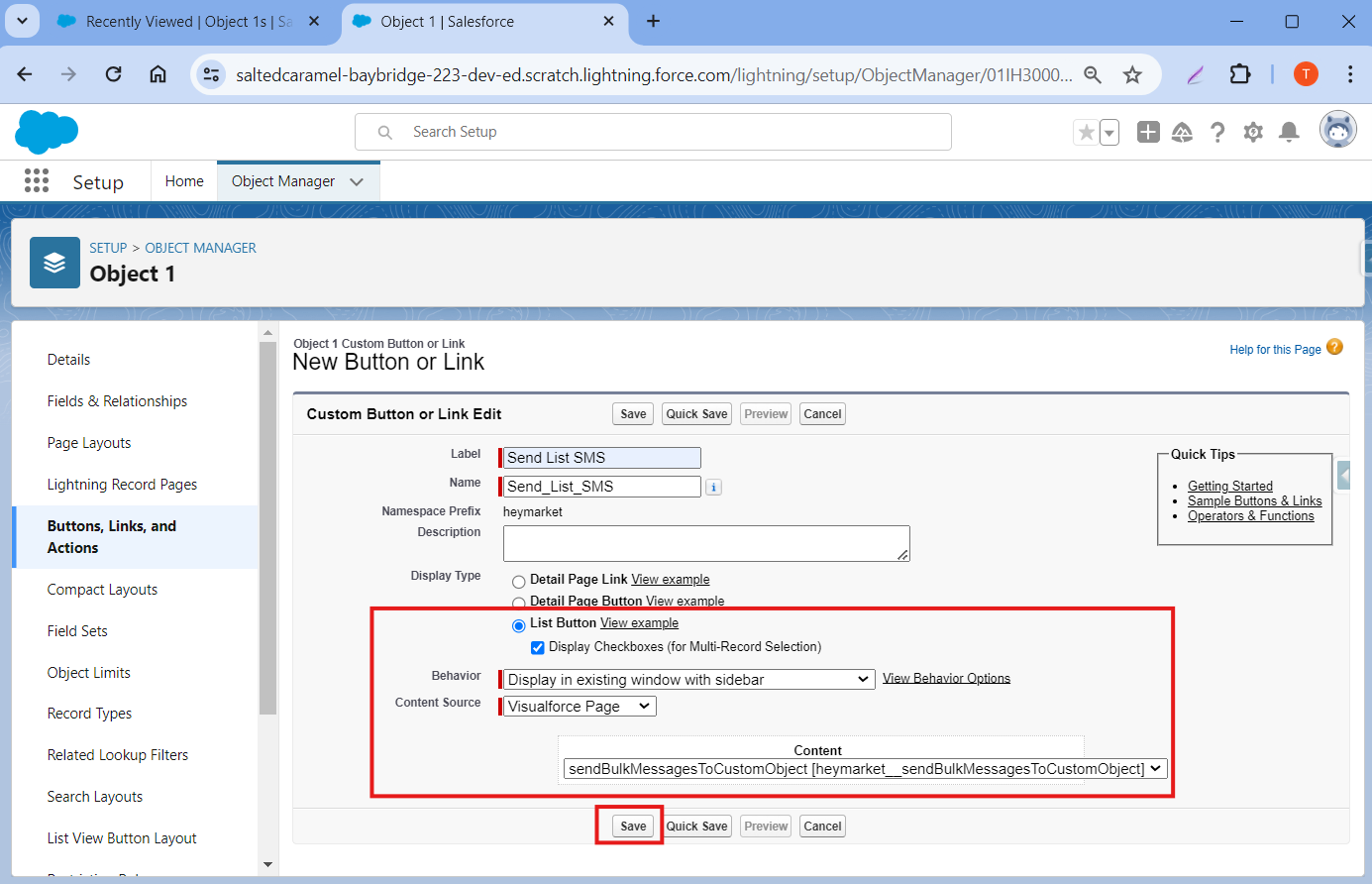Open the Behavior dropdown
Screen dimensions: 1372x884
click(688, 679)
